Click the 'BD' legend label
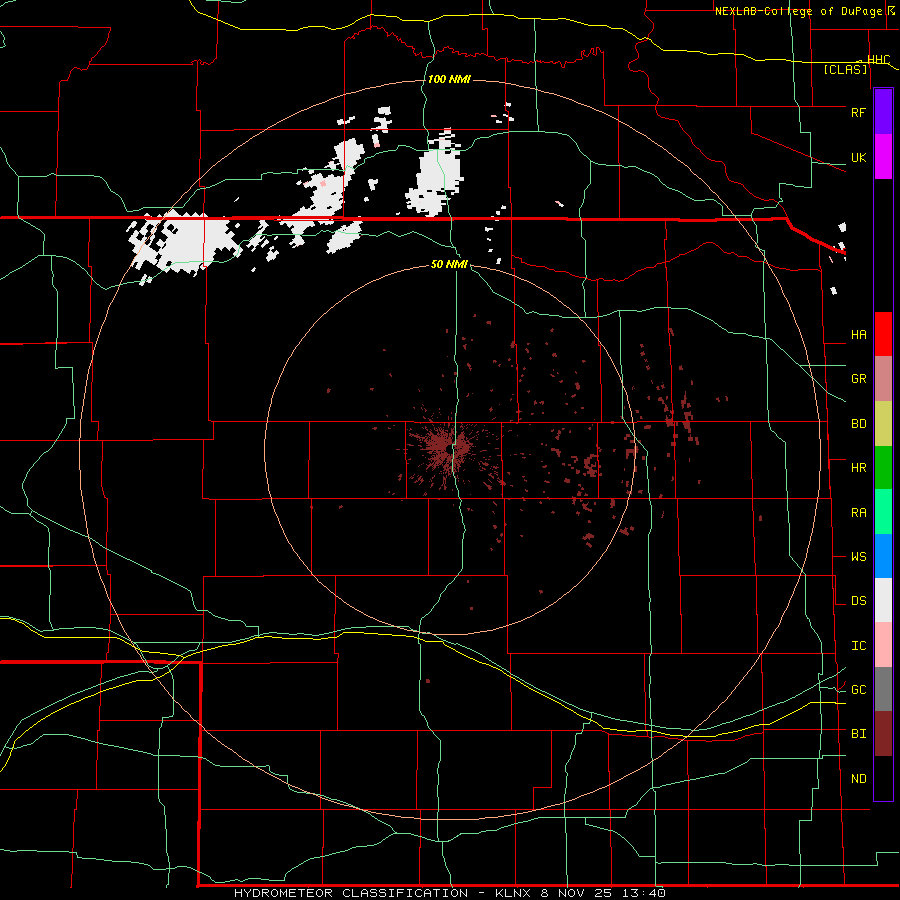 tap(858, 424)
